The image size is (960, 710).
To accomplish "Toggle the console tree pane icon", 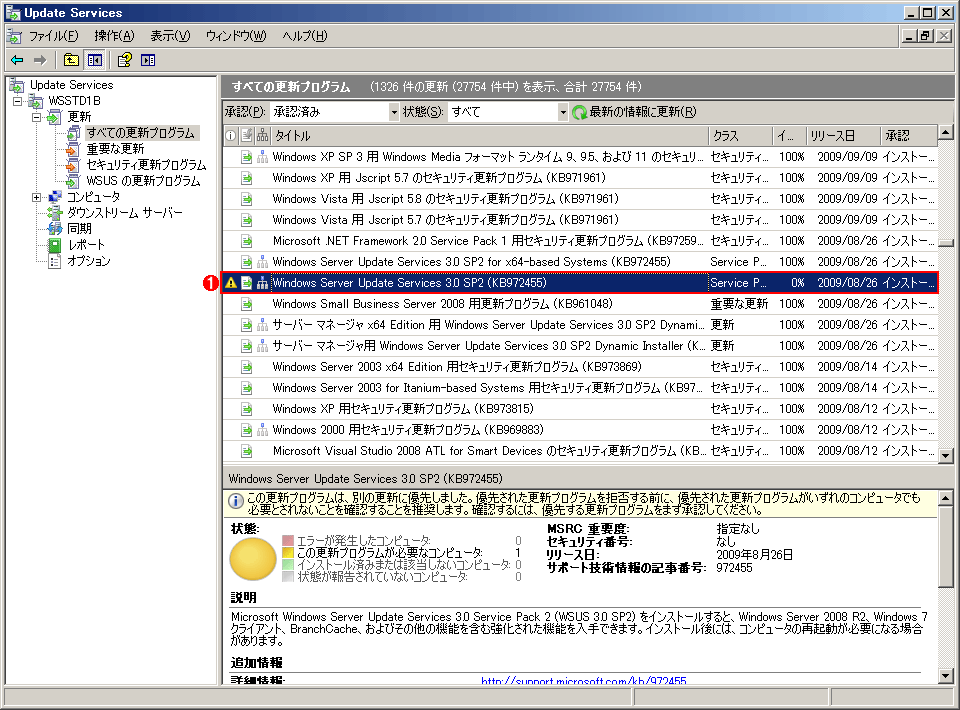I will 95,60.
